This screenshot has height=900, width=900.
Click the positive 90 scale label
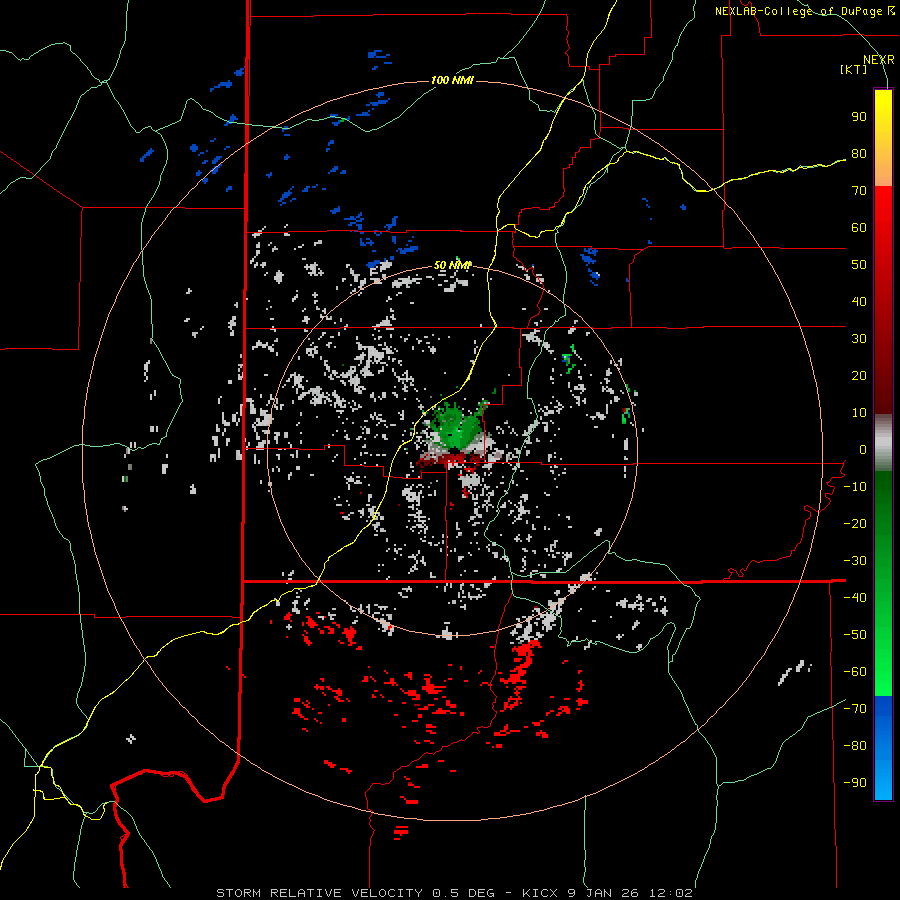pos(859,117)
